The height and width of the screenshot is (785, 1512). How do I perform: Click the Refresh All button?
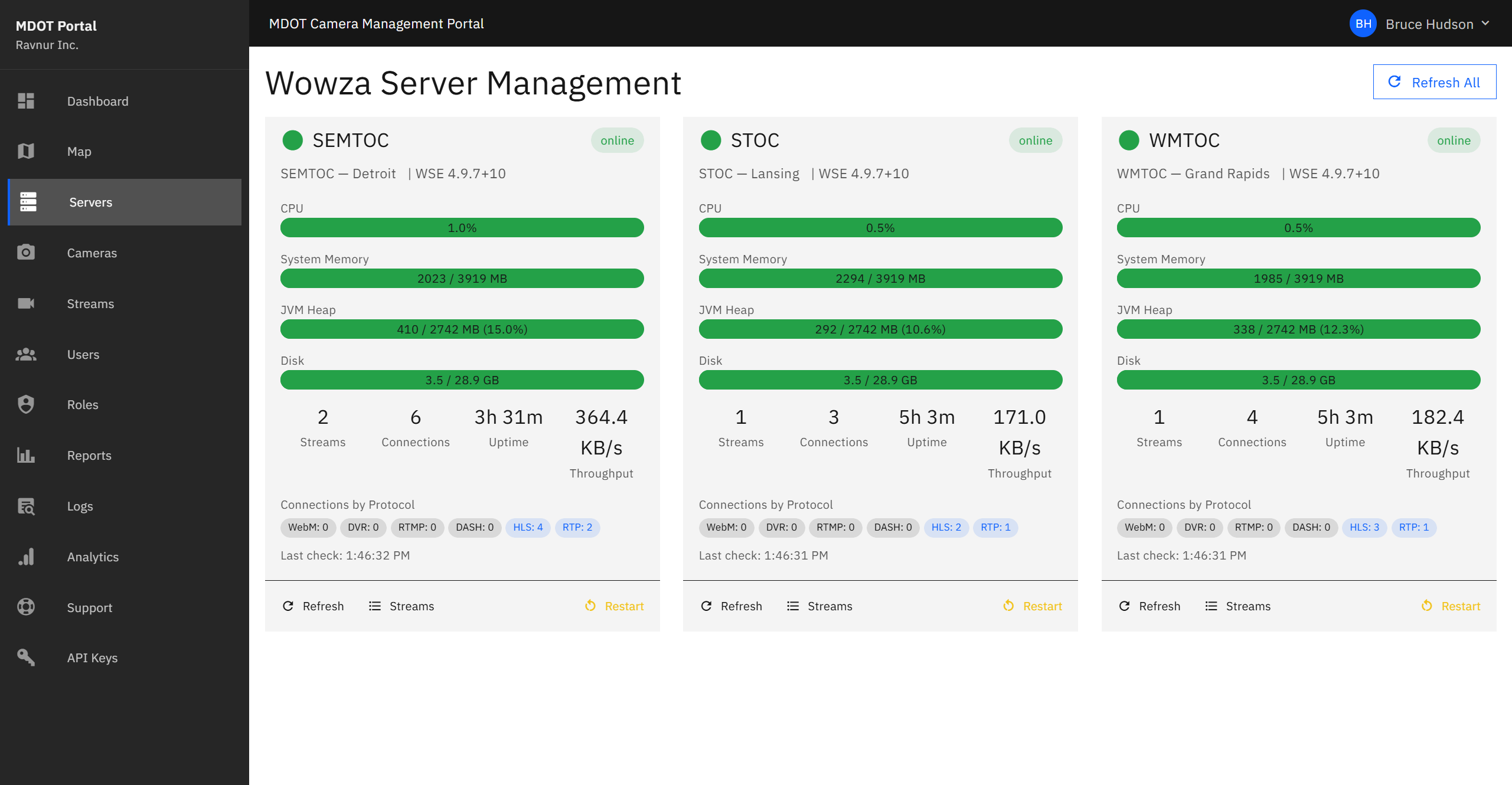(1434, 81)
